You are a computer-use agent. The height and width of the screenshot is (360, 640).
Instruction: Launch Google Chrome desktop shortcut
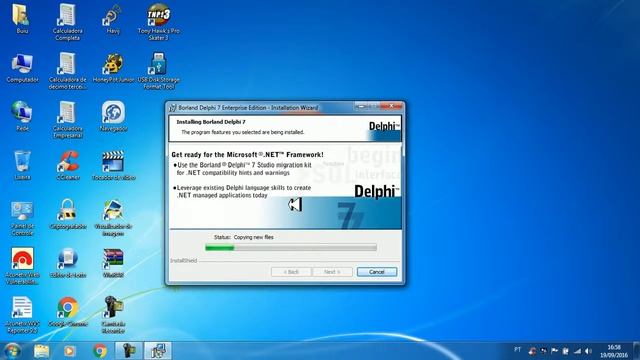[x=68, y=312]
